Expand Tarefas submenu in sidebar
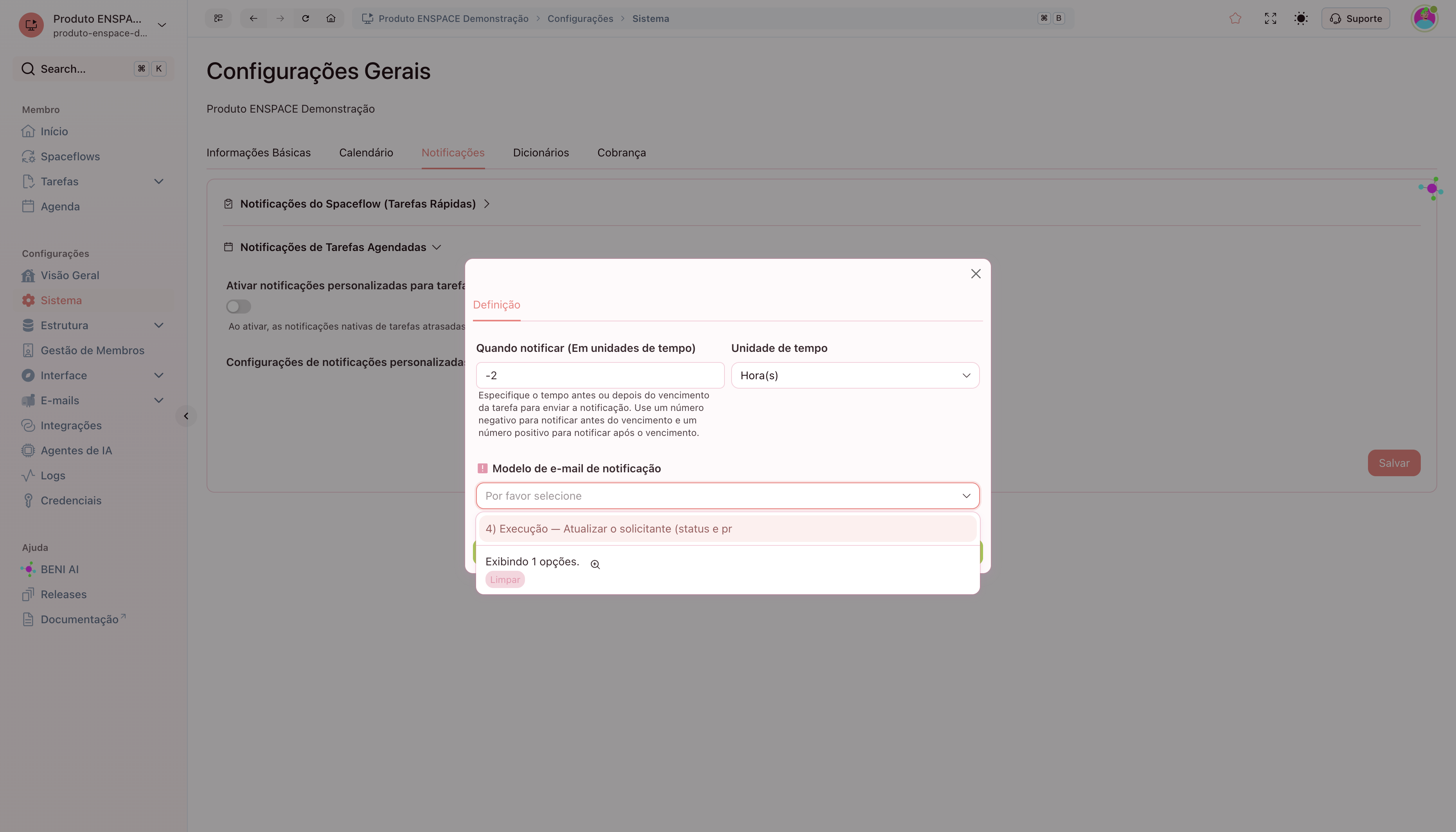The width and height of the screenshot is (1456, 832). click(159, 181)
